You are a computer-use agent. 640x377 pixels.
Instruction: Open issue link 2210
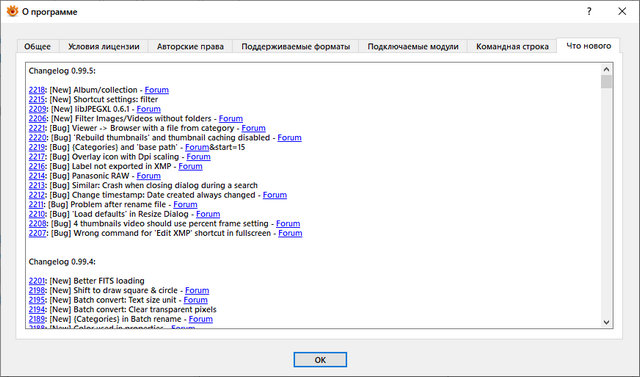(36, 214)
